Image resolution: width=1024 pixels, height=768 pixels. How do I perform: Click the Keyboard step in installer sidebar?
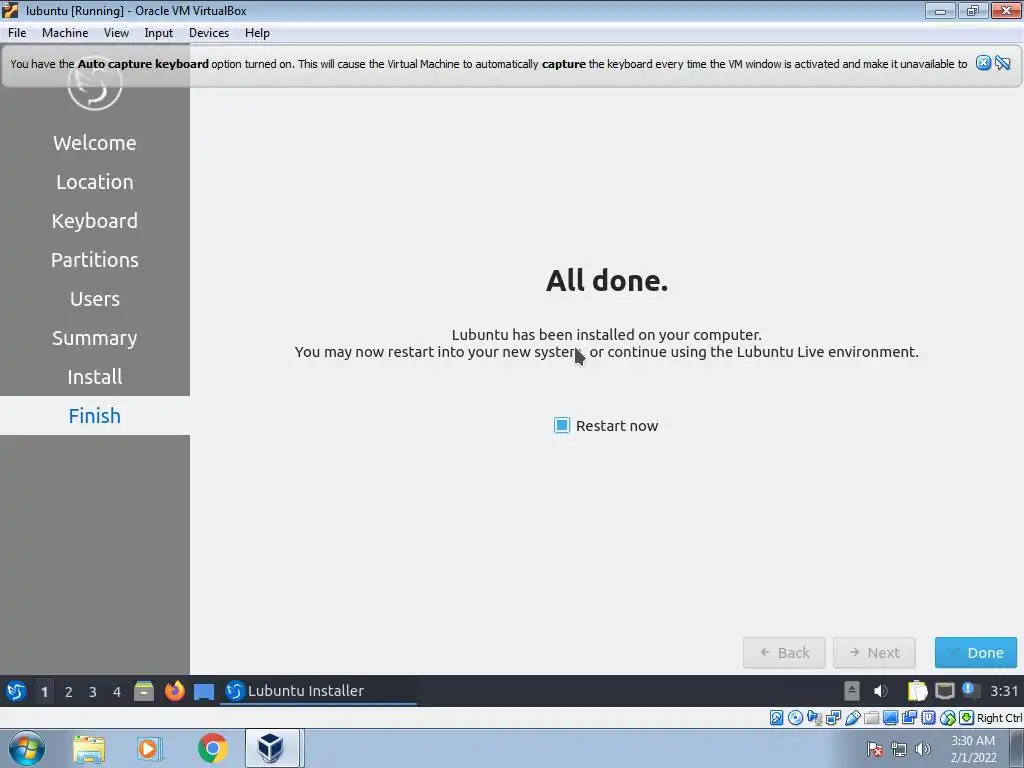tap(95, 221)
